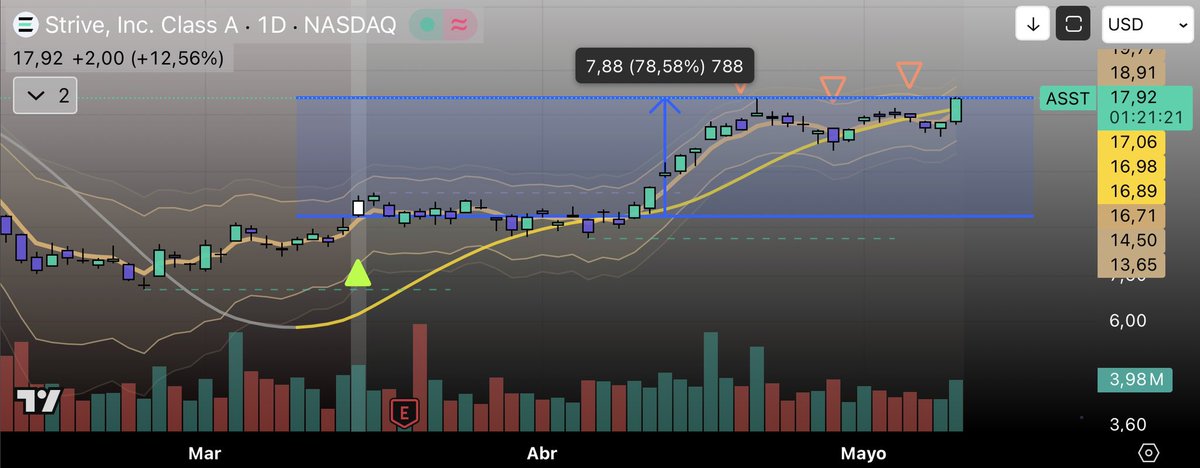The image size is (1200, 468).
Task: Click the Abr label on time axis
Action: (543, 453)
